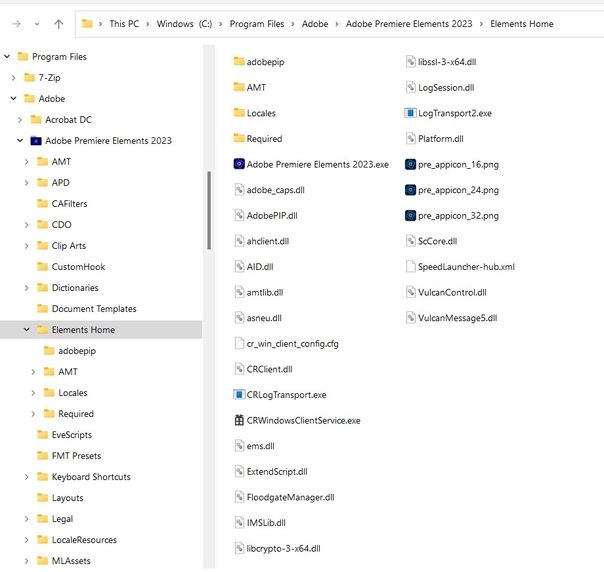Click the VulcanControl.dll file icon
604x572 pixels.
tap(411, 292)
